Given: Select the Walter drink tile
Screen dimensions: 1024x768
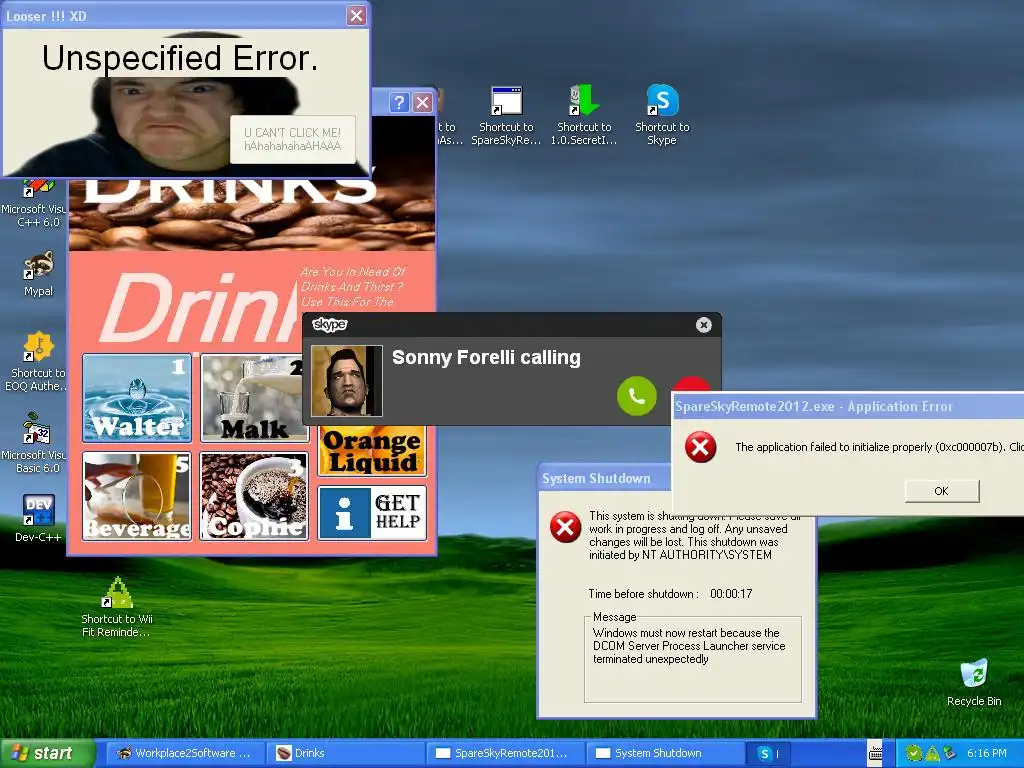Looking at the screenshot, I should tap(137, 398).
